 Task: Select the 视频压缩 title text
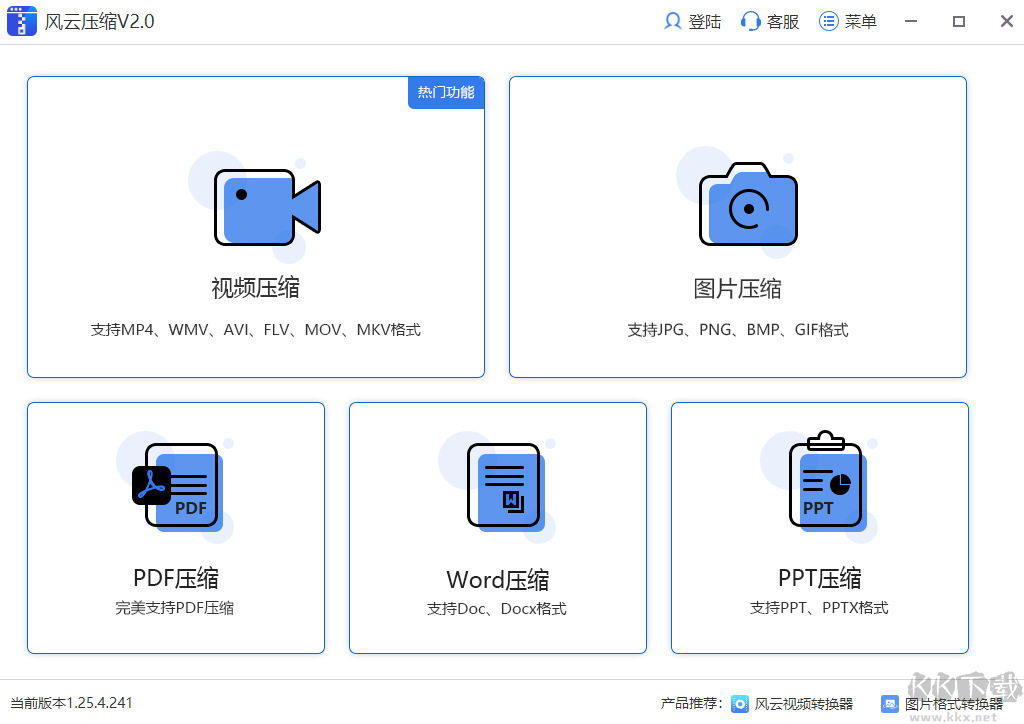[x=255, y=289]
